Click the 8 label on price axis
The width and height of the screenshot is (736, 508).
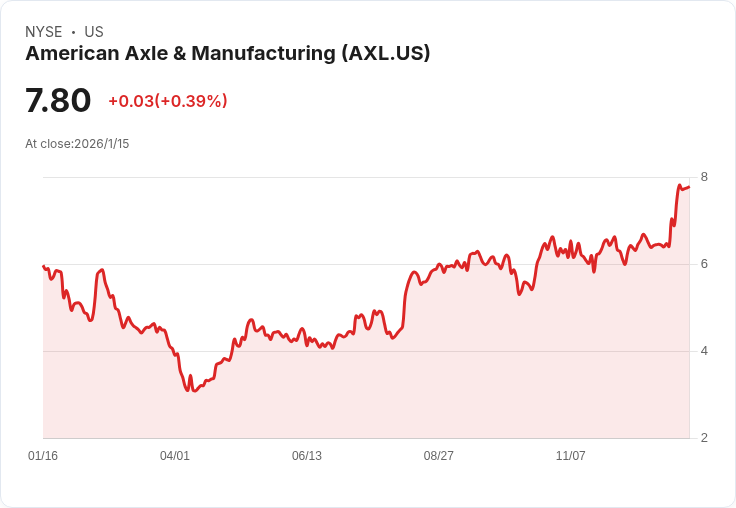coord(704,177)
